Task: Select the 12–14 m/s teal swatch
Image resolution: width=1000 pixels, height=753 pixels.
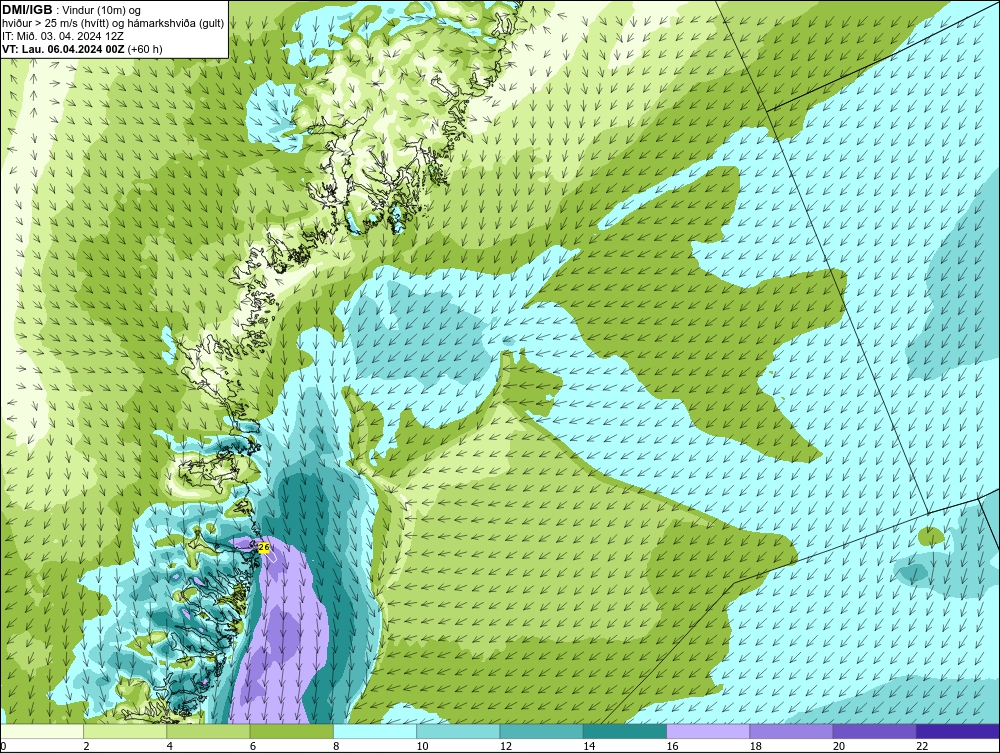Action: pyautogui.click(x=541, y=731)
